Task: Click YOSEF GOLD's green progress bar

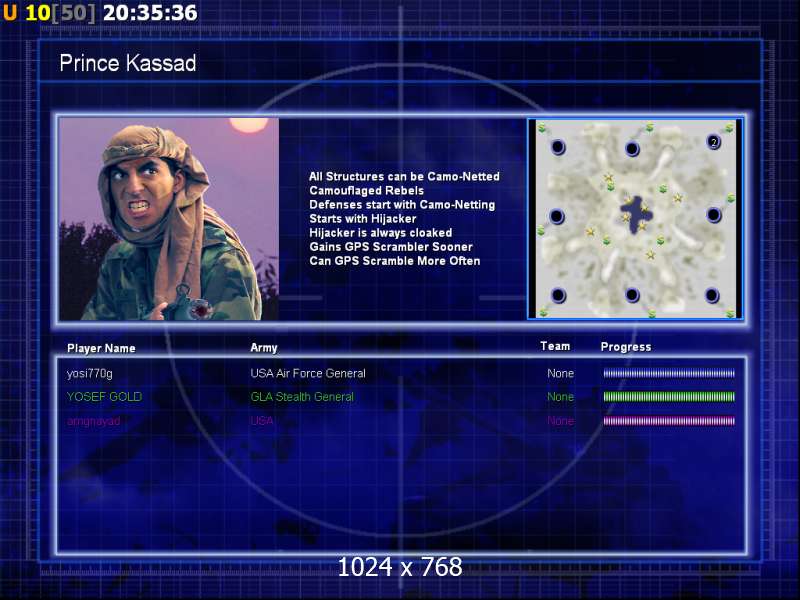Action: pos(669,396)
